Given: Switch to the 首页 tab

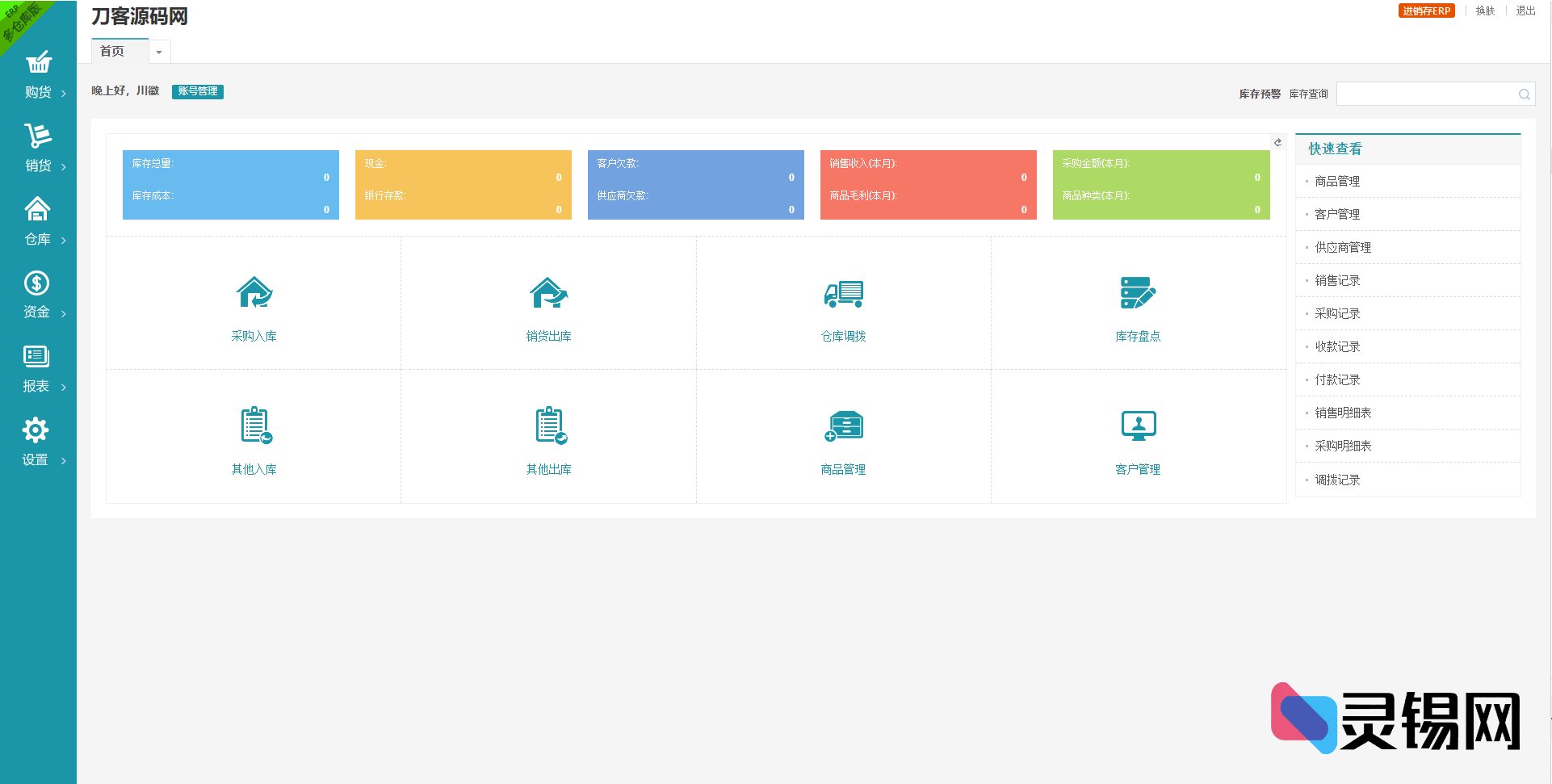Looking at the screenshot, I should (x=113, y=52).
